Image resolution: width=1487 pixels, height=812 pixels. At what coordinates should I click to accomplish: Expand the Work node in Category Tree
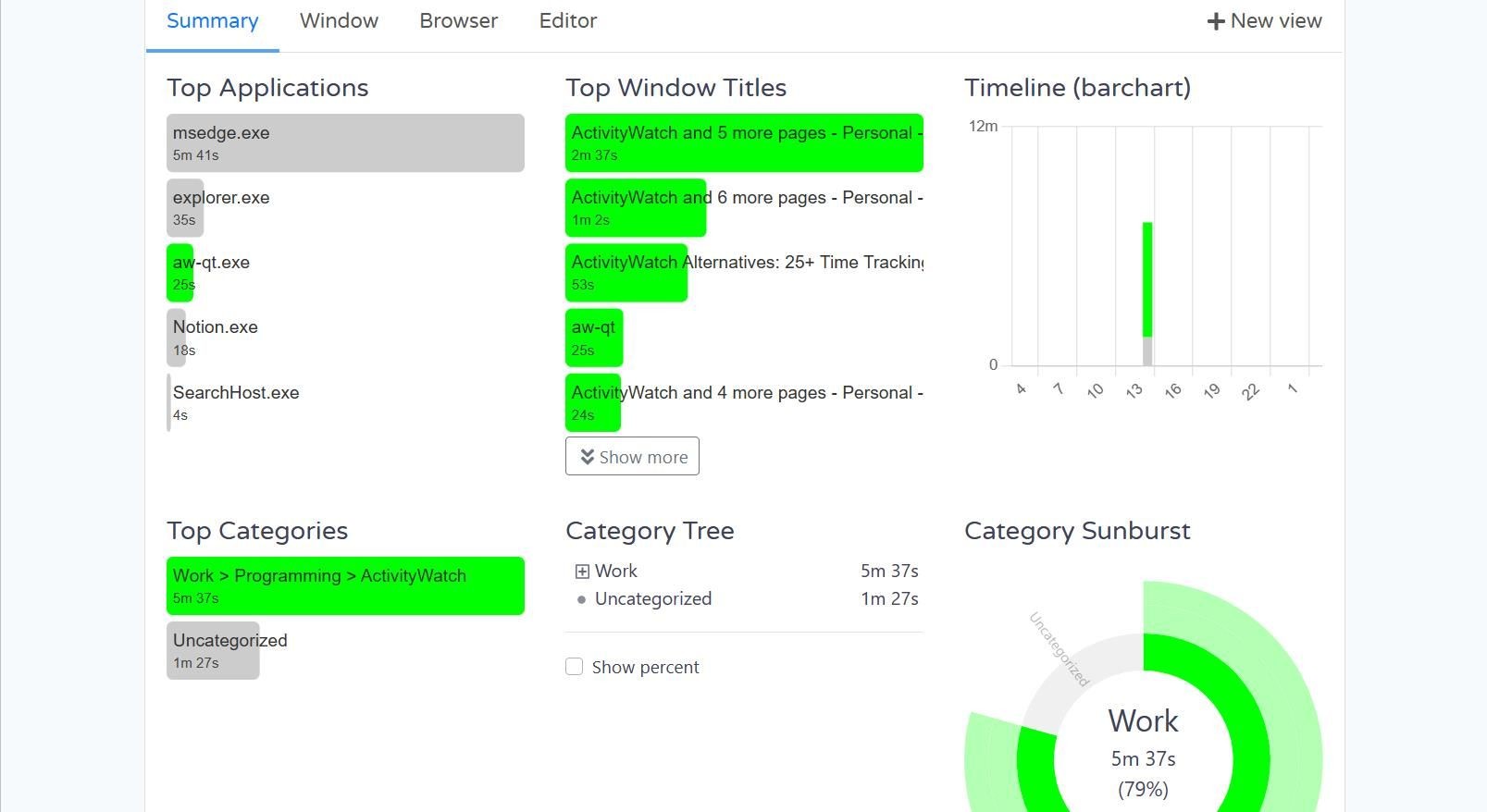click(582, 572)
